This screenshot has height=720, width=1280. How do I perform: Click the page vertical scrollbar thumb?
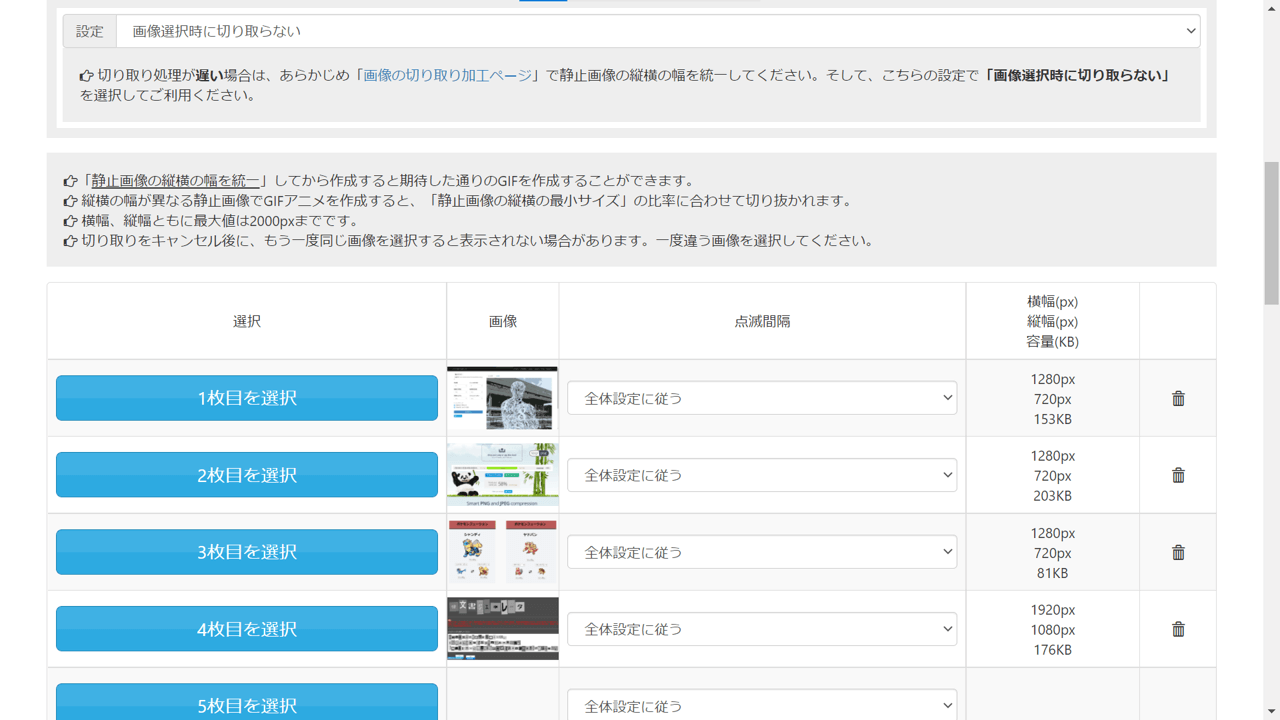pos(1271,232)
